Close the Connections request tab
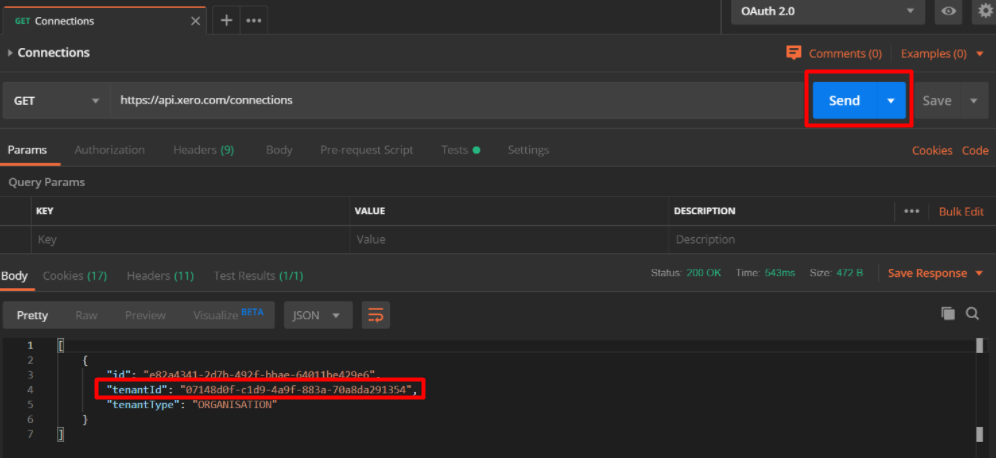Screen dimensions: 996x458 click(196, 21)
